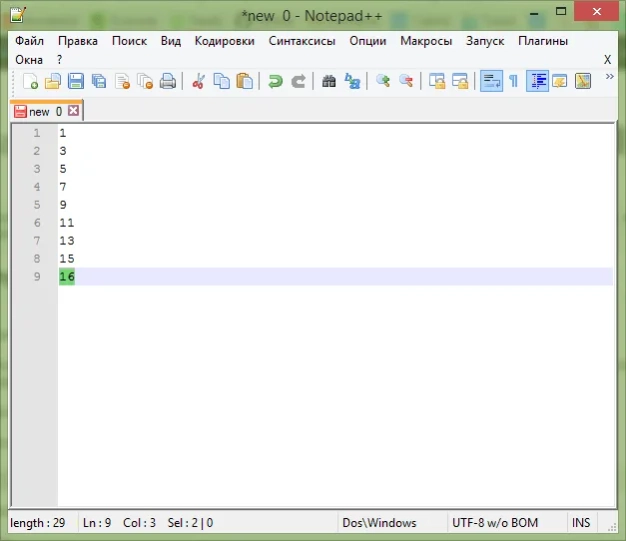Viewport: 626px width, 541px height.
Task: Print the document with printer icon
Action: (168, 81)
